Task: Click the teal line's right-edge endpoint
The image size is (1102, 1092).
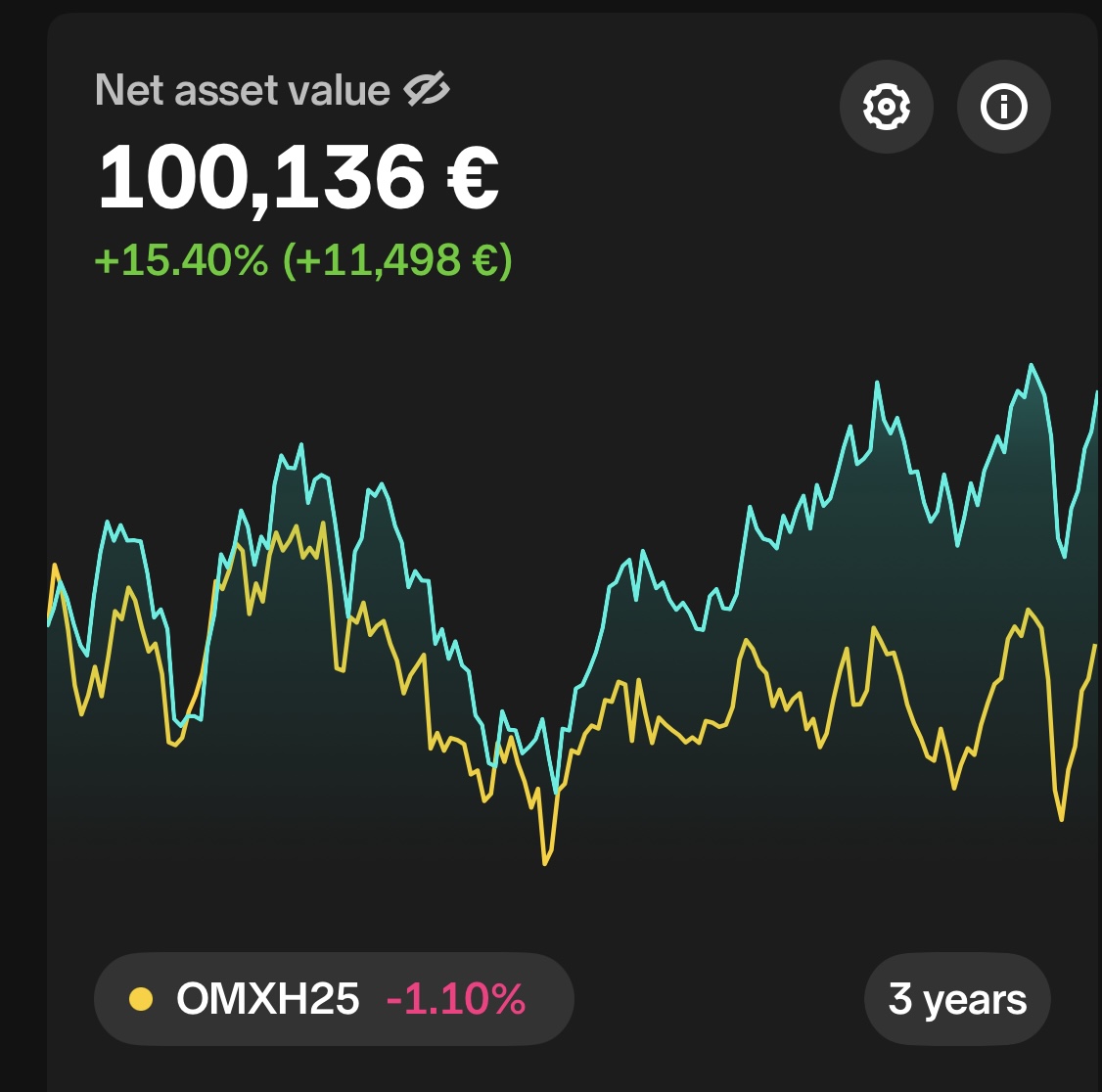Action: pos(1096,393)
